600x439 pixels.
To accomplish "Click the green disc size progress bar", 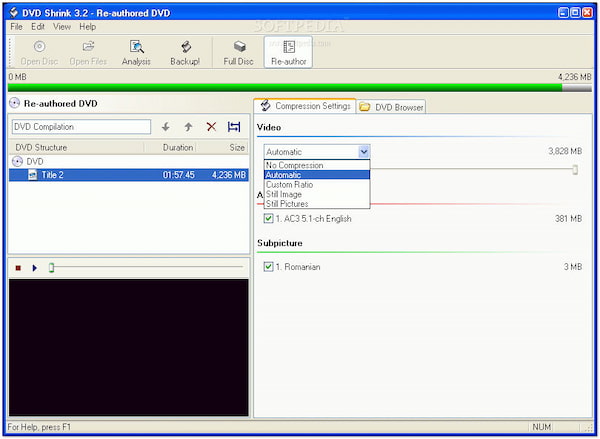I will 300,88.
